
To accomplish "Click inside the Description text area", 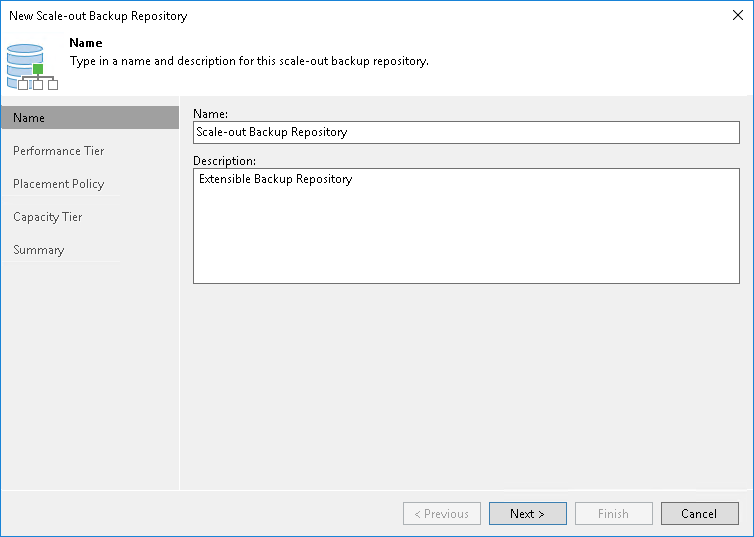I will (x=466, y=226).
